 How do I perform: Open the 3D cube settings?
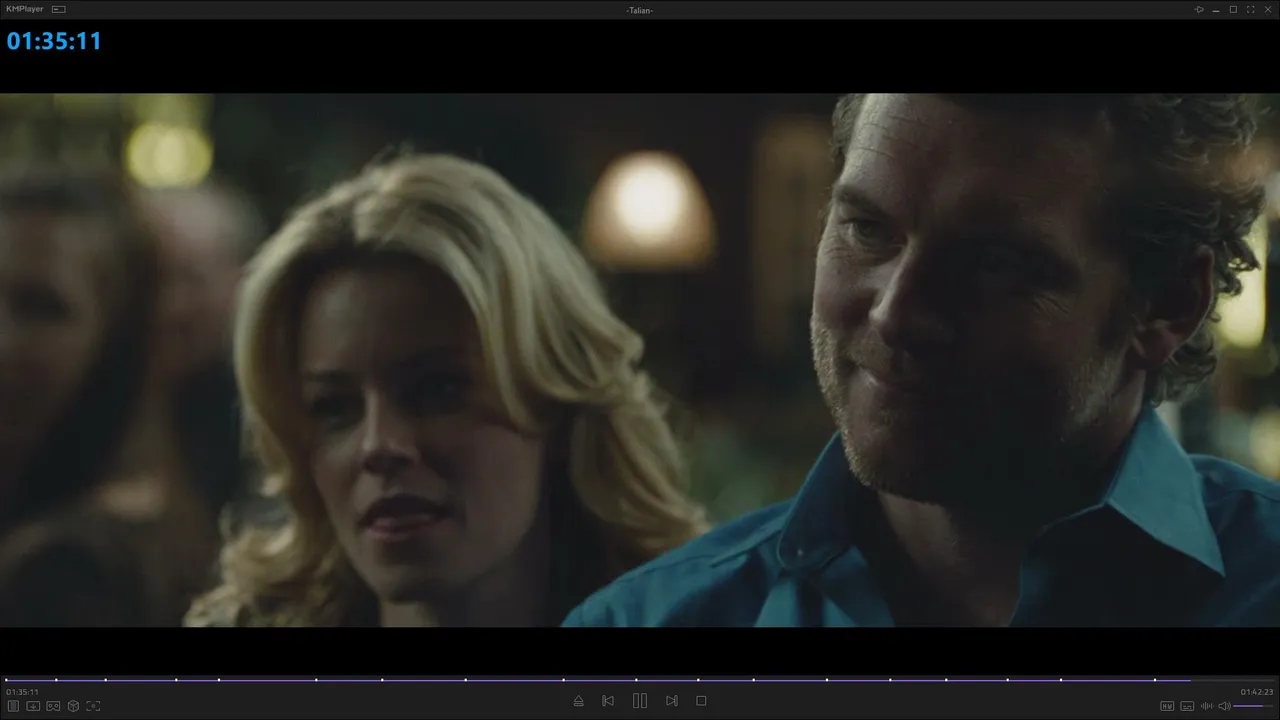pos(73,706)
